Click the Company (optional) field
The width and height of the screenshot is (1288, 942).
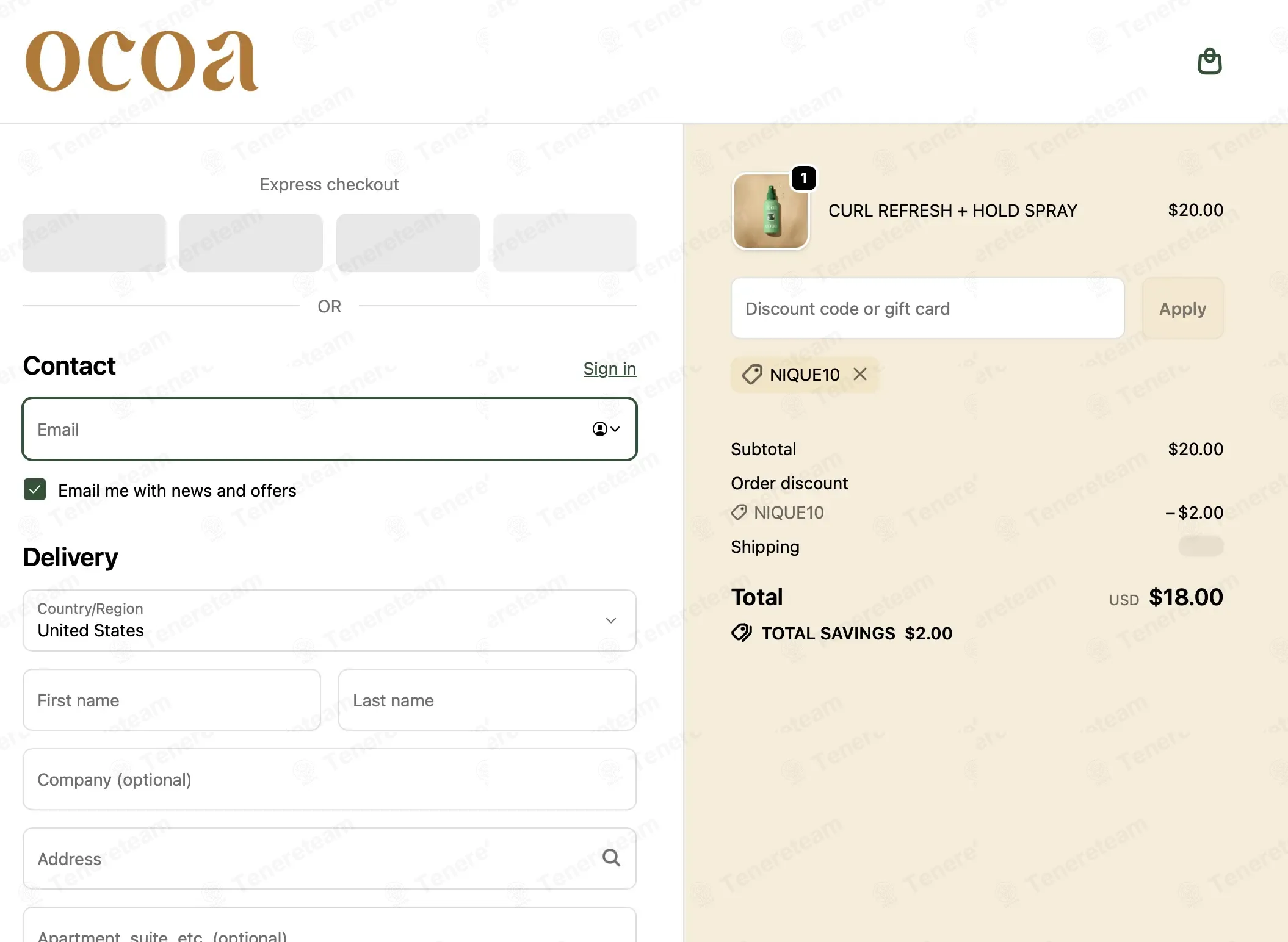point(330,779)
